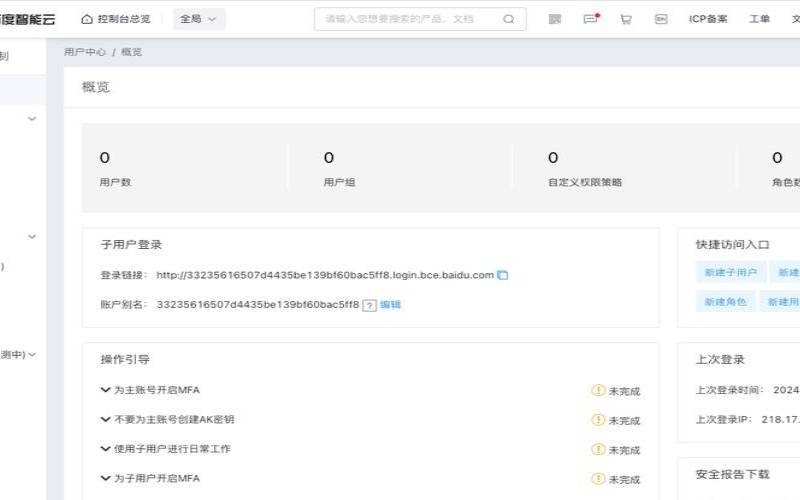Go to 用户中心 breadcrumb
The height and width of the screenshot is (500, 800).
pyautogui.click(x=85, y=52)
